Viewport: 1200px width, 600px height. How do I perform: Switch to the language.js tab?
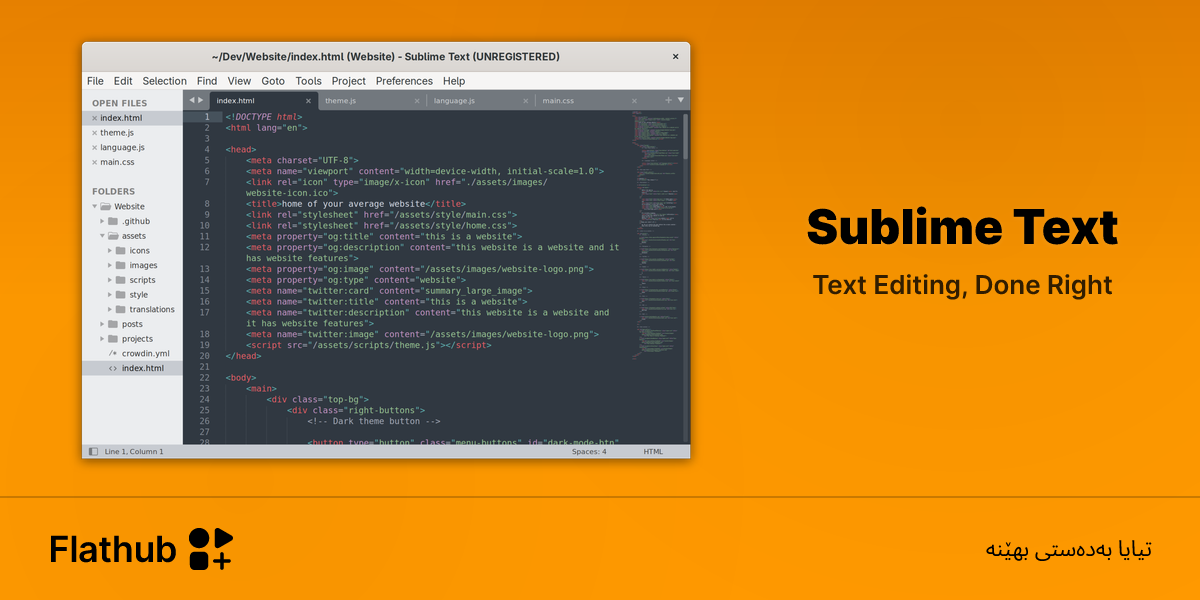click(480, 101)
